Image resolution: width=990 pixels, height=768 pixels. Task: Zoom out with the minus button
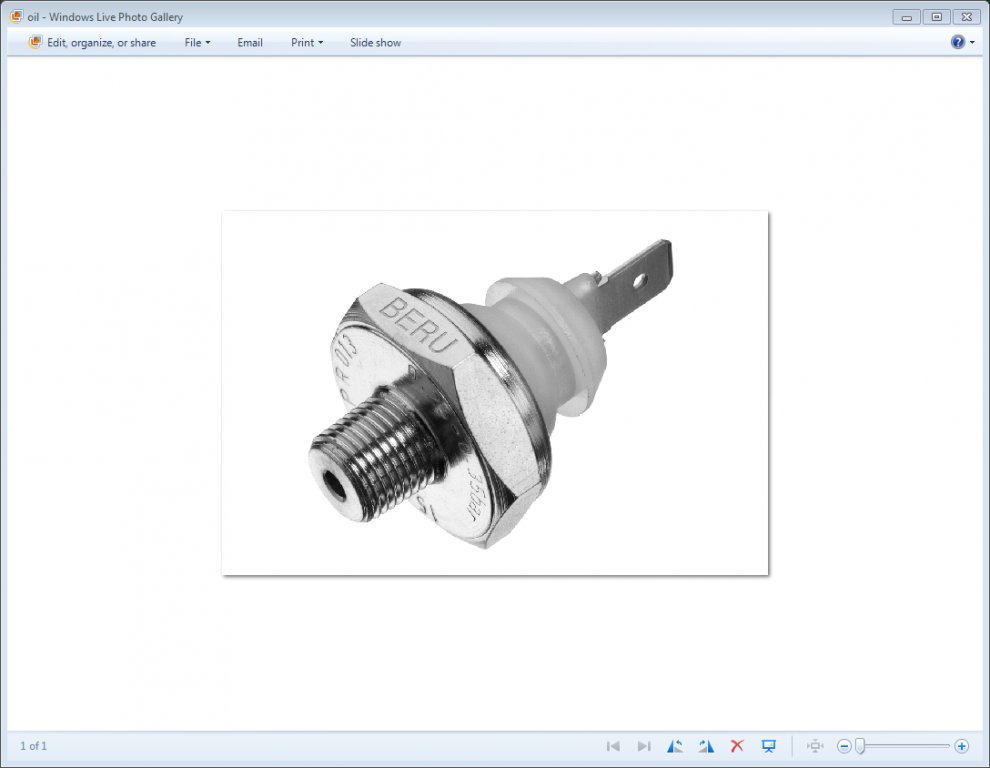[844, 746]
